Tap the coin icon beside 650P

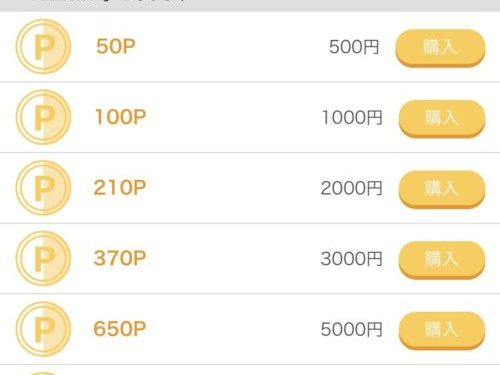tap(43, 329)
